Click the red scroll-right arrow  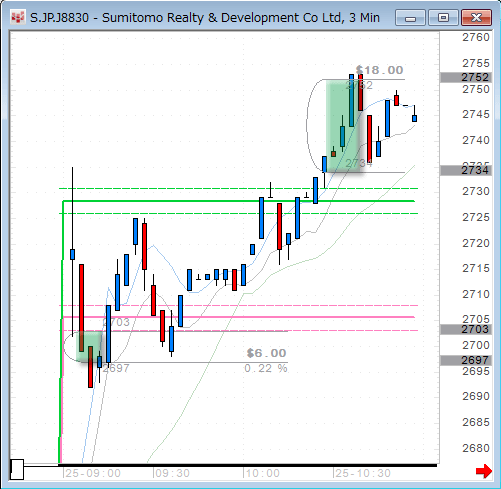(x=484, y=471)
